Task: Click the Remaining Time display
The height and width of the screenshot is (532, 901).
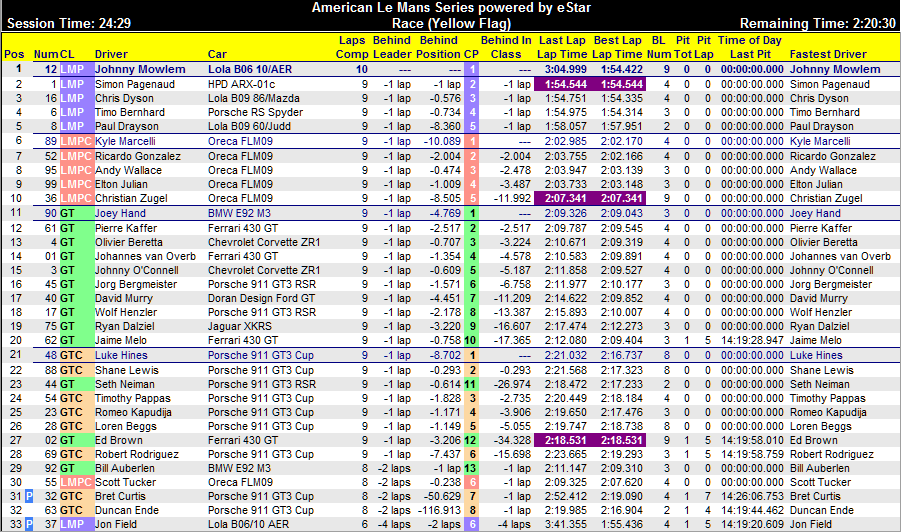Action: (x=817, y=23)
